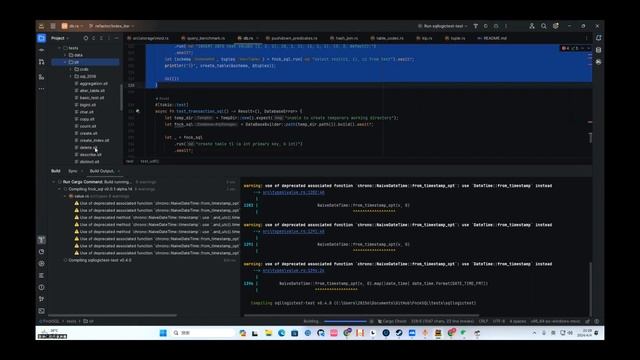Click the run gutter icon beside test_transaction_sql
The width and height of the screenshot is (640, 360).
[138, 111]
